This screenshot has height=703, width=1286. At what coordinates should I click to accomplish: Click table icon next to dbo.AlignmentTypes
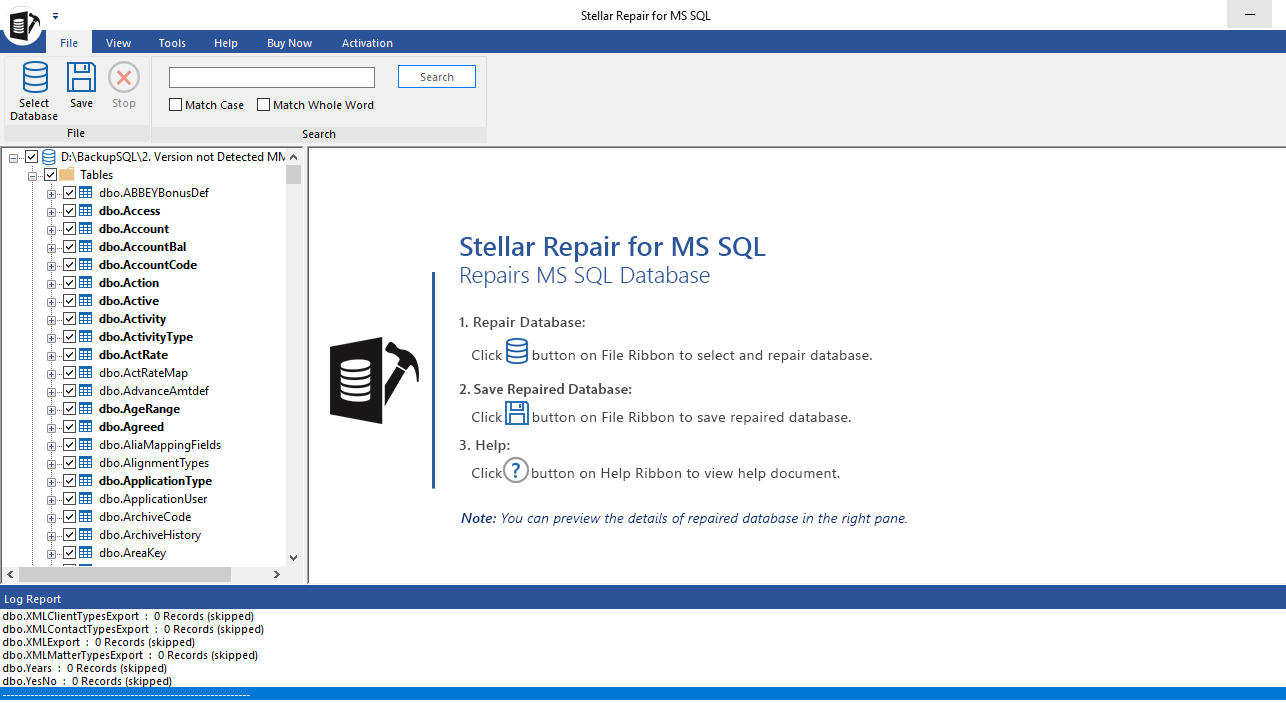pyautogui.click(x=86, y=463)
